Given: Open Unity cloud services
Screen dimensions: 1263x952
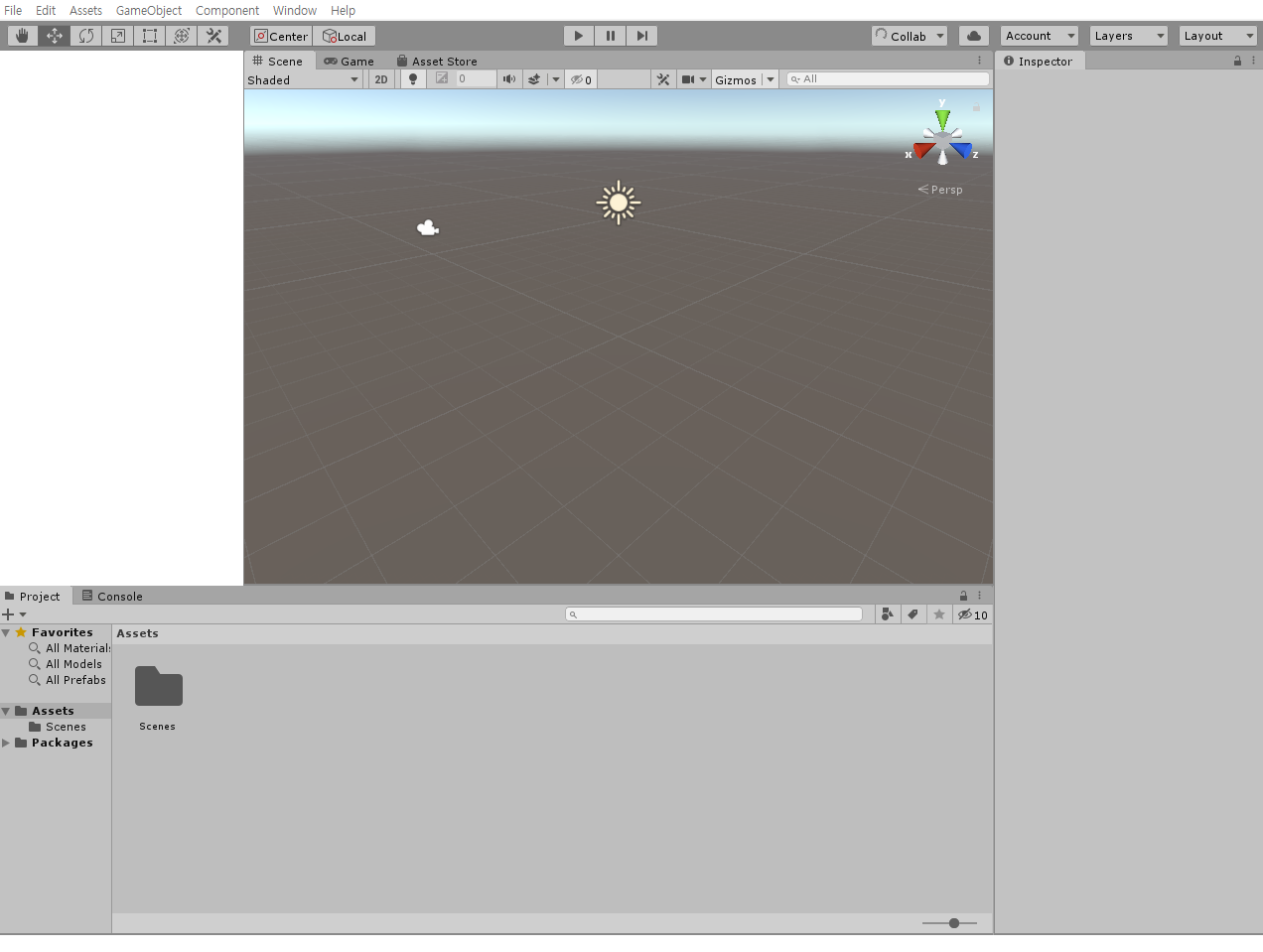Looking at the screenshot, I should (973, 36).
